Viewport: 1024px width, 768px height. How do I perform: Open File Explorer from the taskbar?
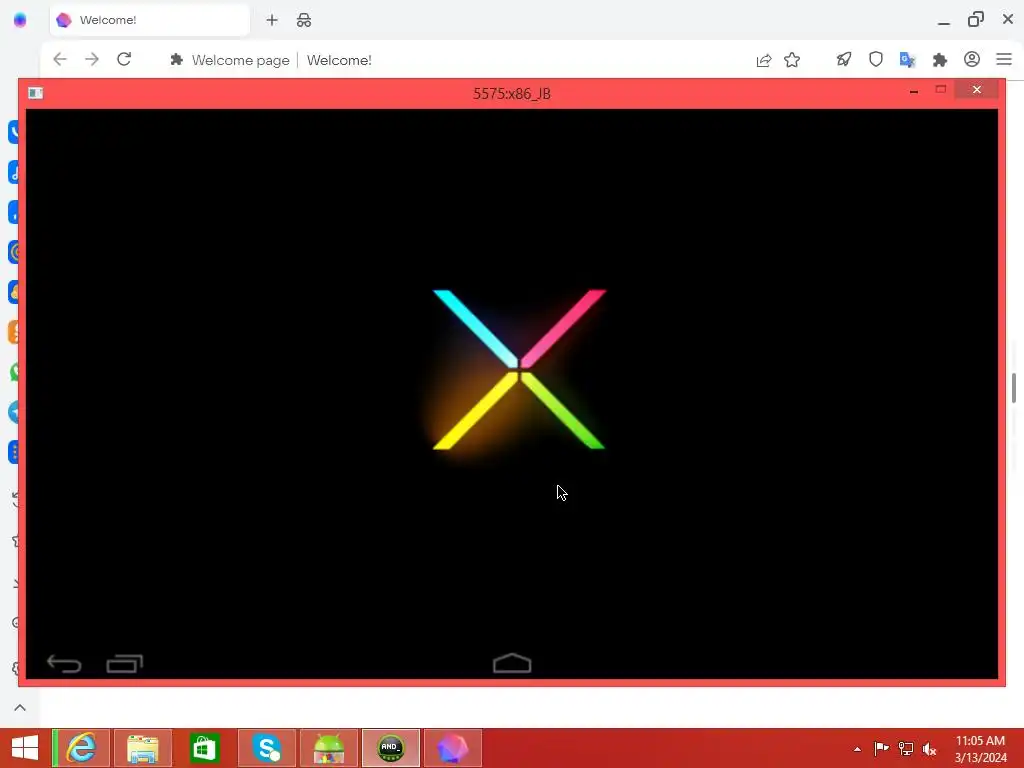tap(142, 748)
